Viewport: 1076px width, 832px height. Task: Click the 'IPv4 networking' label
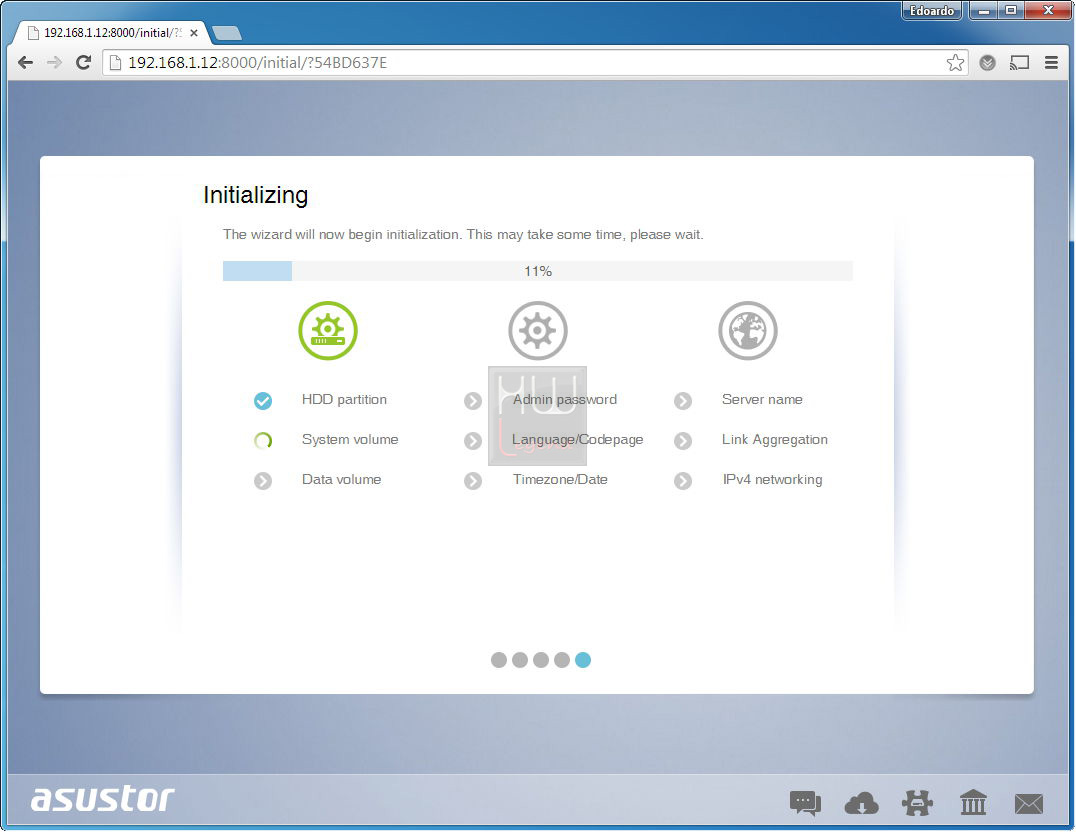point(773,479)
